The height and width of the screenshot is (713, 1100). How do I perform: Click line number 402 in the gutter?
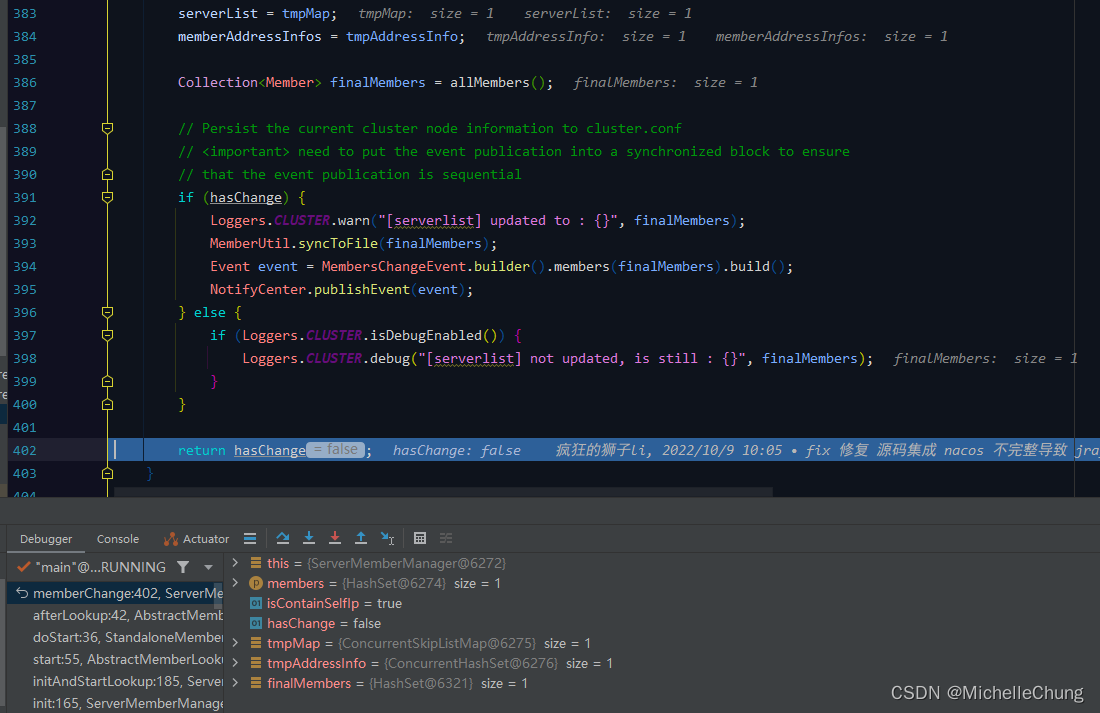coord(25,451)
